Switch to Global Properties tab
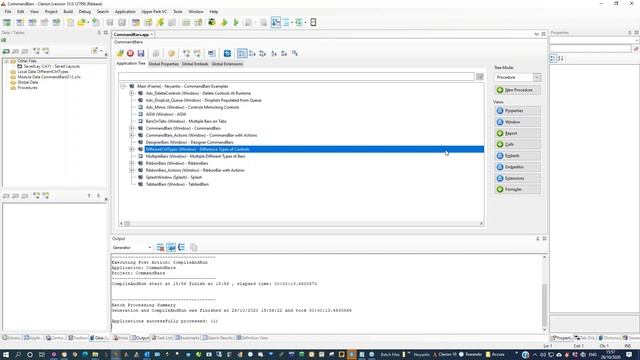 [163, 64]
